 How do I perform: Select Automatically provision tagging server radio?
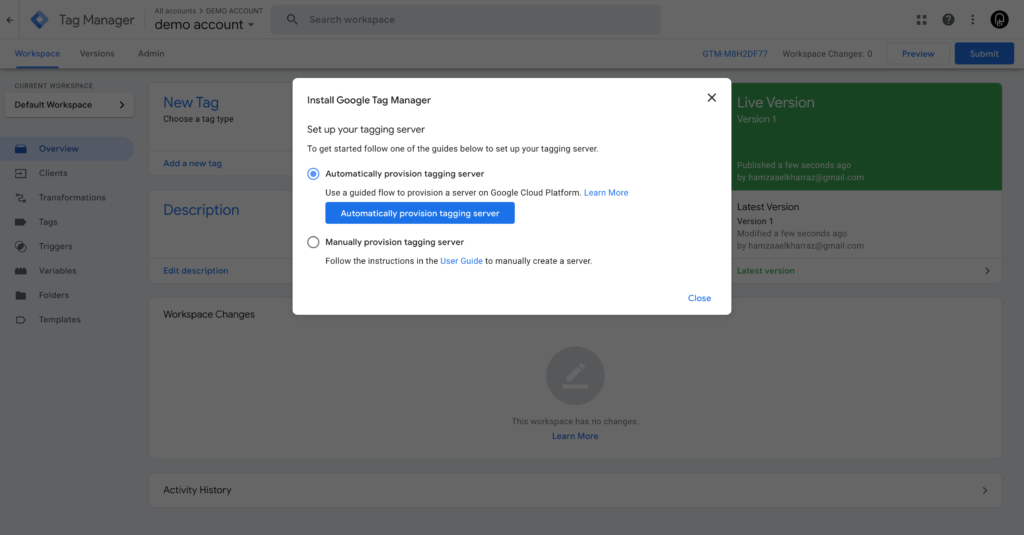(x=313, y=174)
